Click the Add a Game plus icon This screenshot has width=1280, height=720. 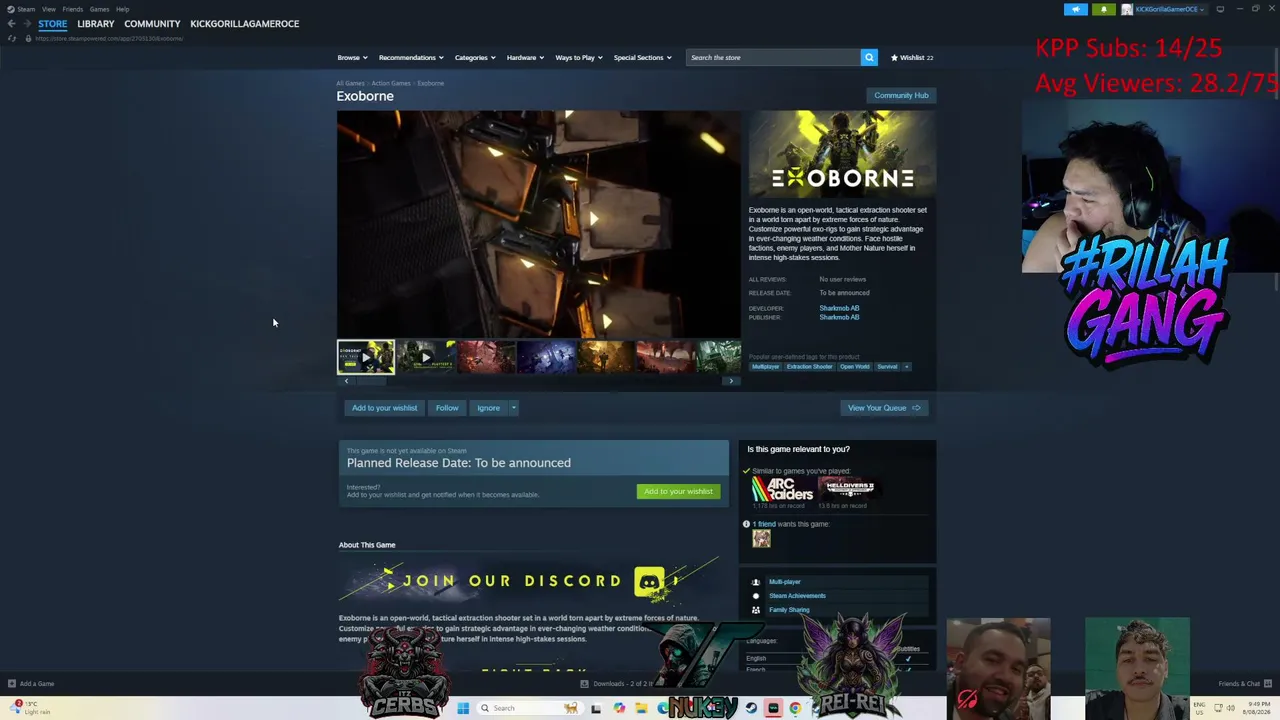[12, 684]
